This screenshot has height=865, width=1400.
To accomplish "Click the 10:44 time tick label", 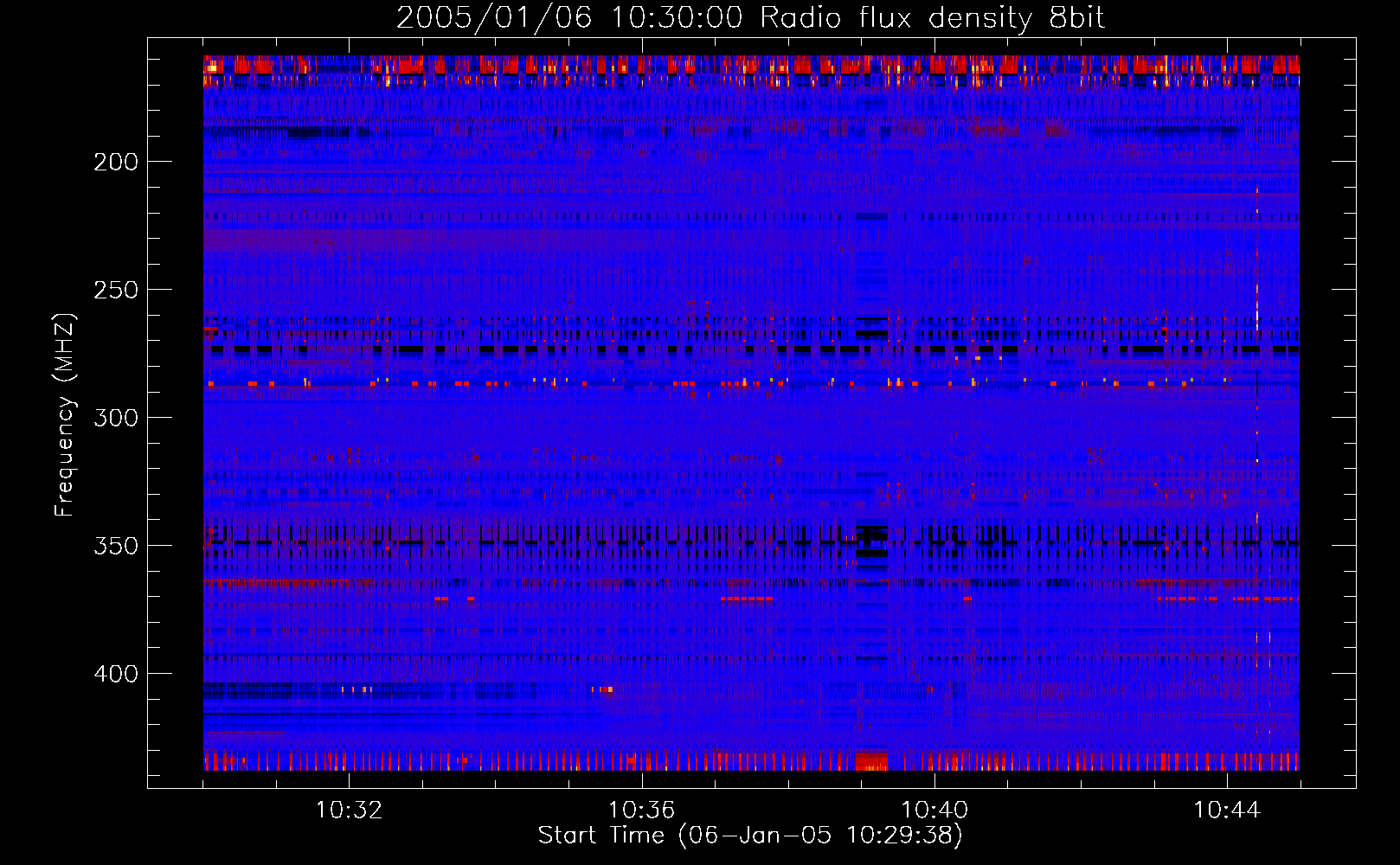I will point(1227,811).
